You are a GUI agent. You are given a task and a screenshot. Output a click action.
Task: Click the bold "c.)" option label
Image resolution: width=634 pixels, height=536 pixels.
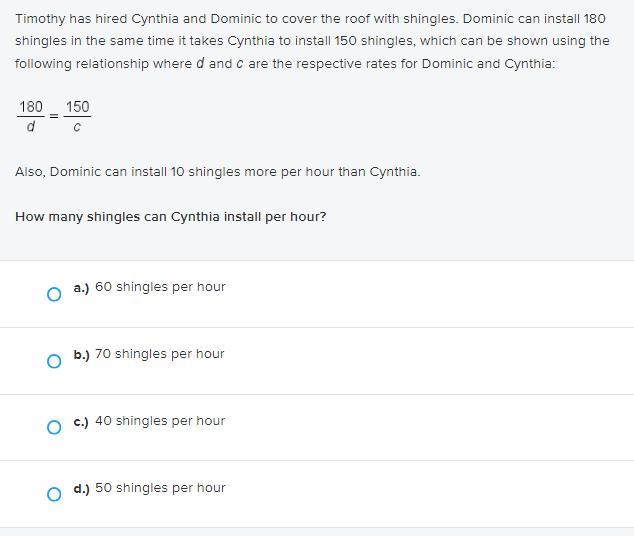(x=82, y=422)
